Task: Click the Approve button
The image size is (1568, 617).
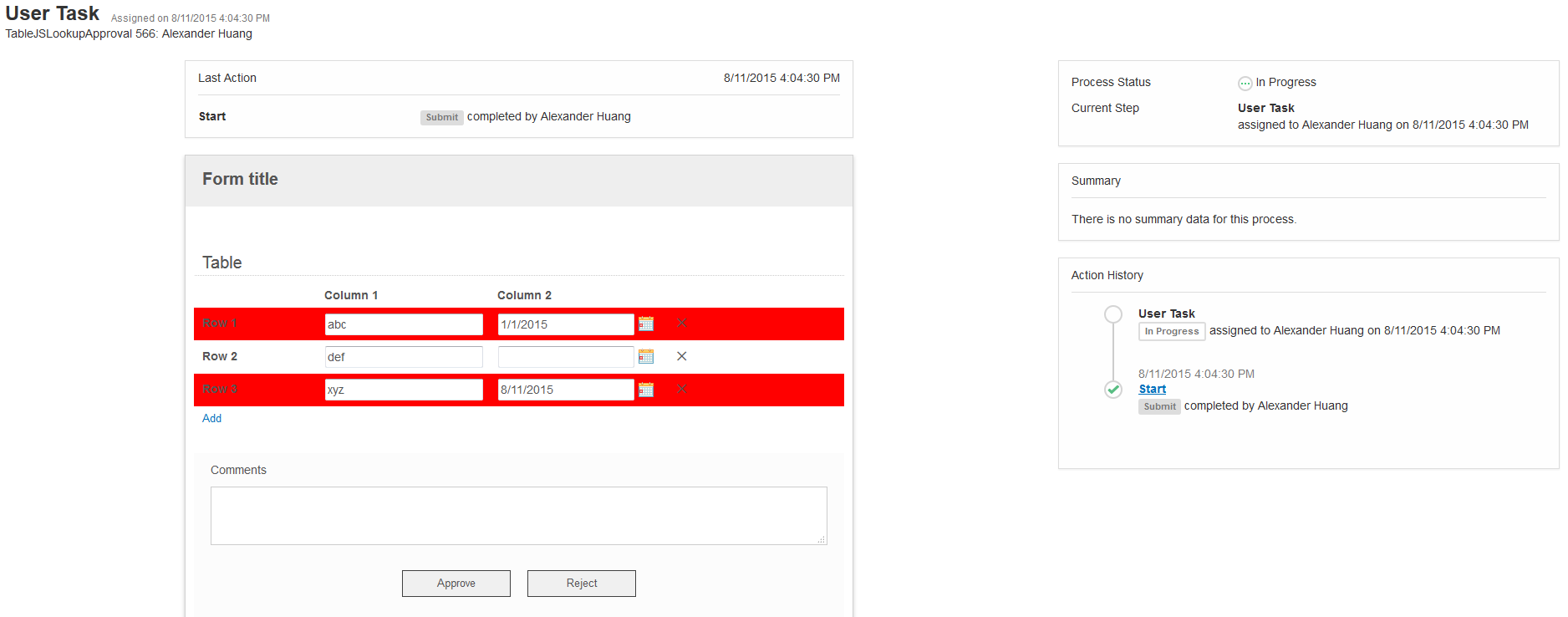Action: click(x=456, y=584)
